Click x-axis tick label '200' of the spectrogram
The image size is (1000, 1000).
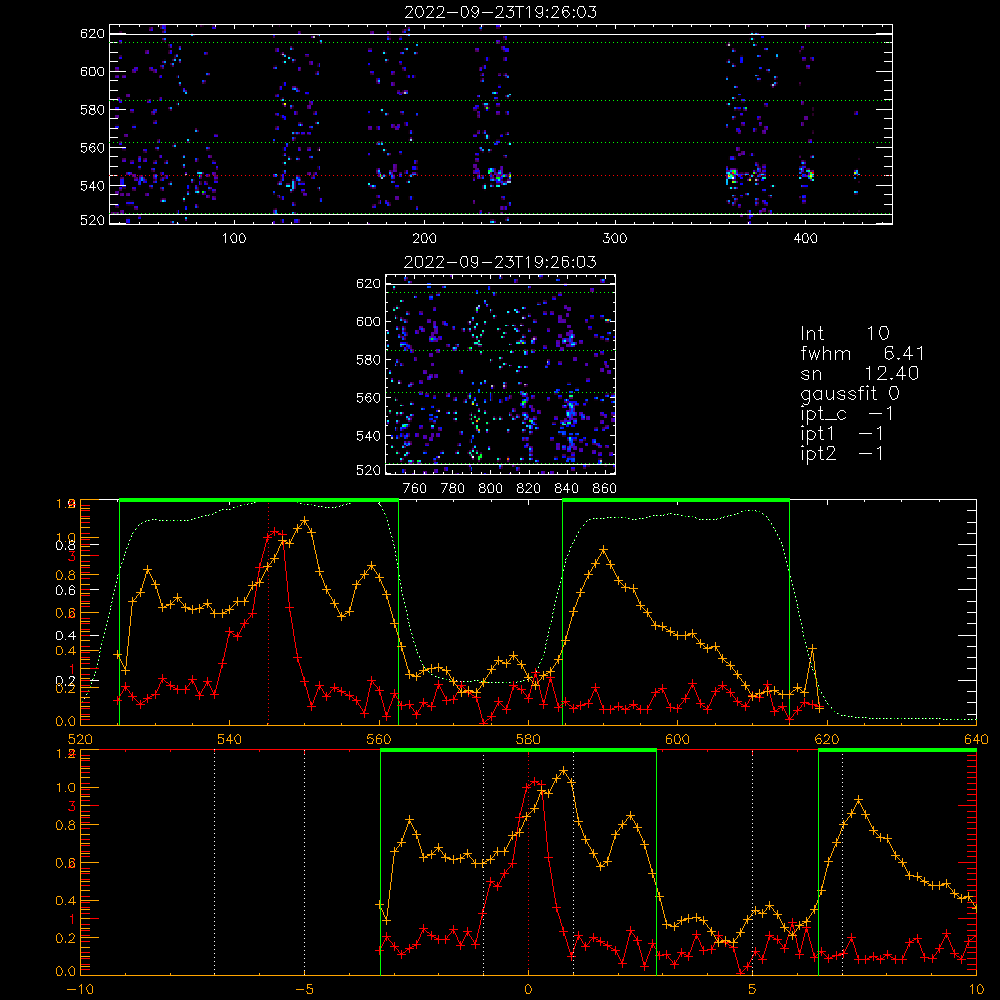click(x=424, y=239)
